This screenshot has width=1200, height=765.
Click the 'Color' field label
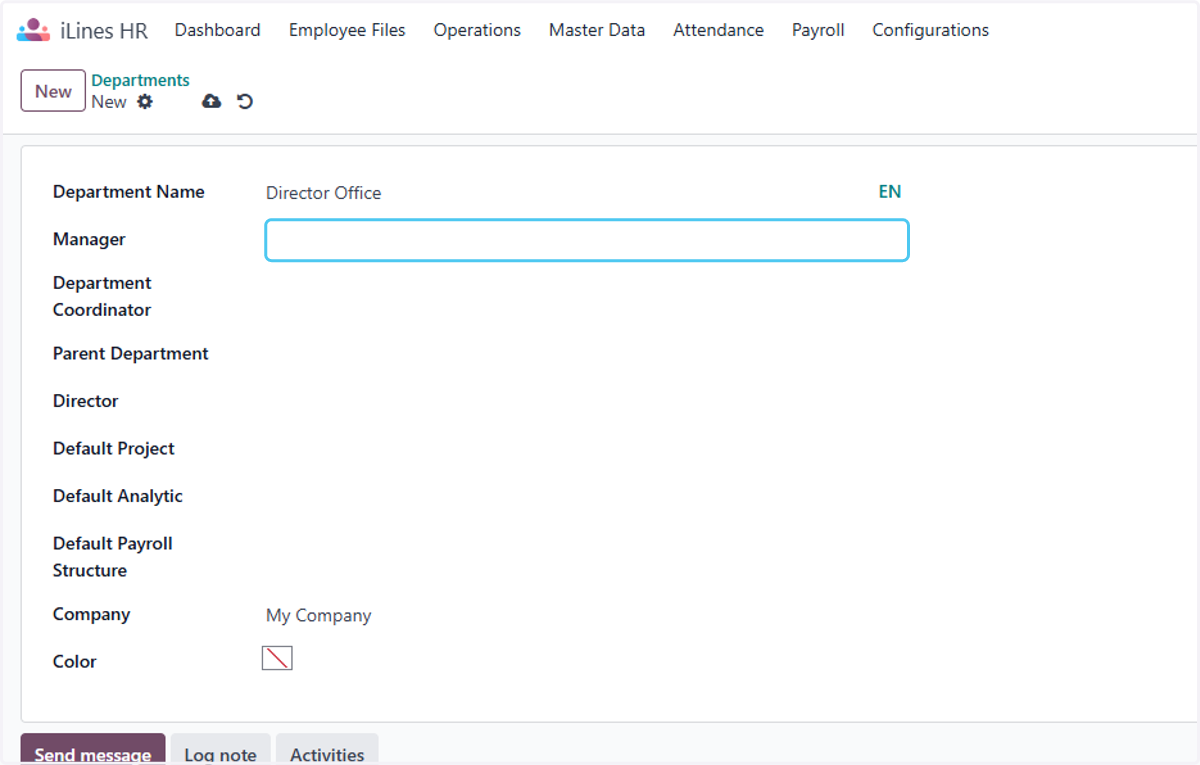[x=75, y=662]
